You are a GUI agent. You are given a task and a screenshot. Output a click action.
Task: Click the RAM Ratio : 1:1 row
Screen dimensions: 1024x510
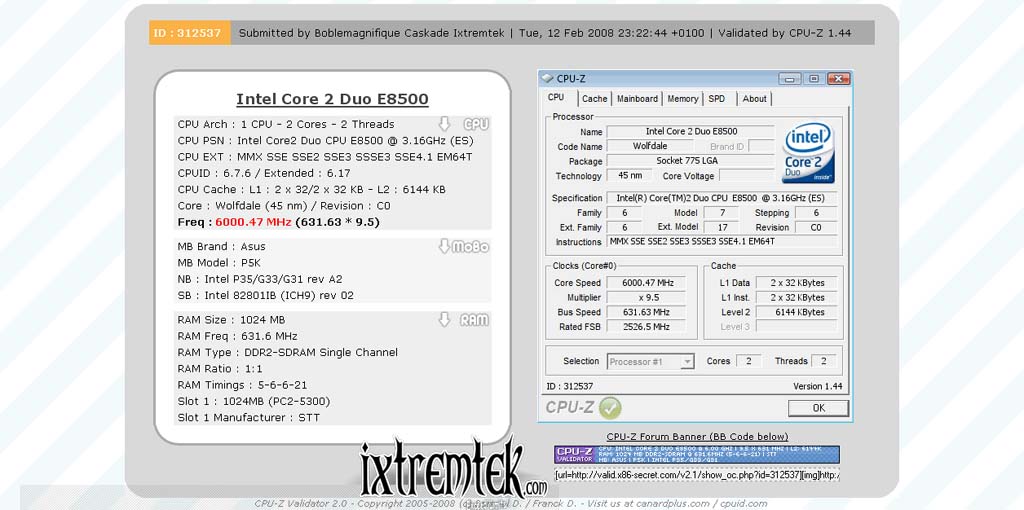(219, 369)
